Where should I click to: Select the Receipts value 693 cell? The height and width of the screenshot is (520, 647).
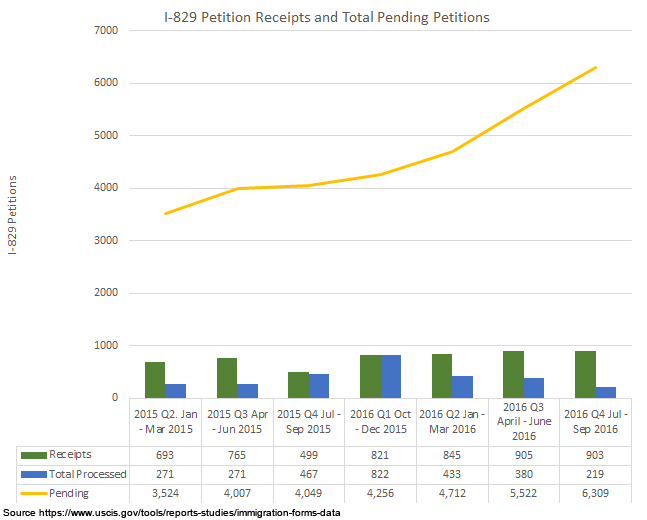click(165, 455)
